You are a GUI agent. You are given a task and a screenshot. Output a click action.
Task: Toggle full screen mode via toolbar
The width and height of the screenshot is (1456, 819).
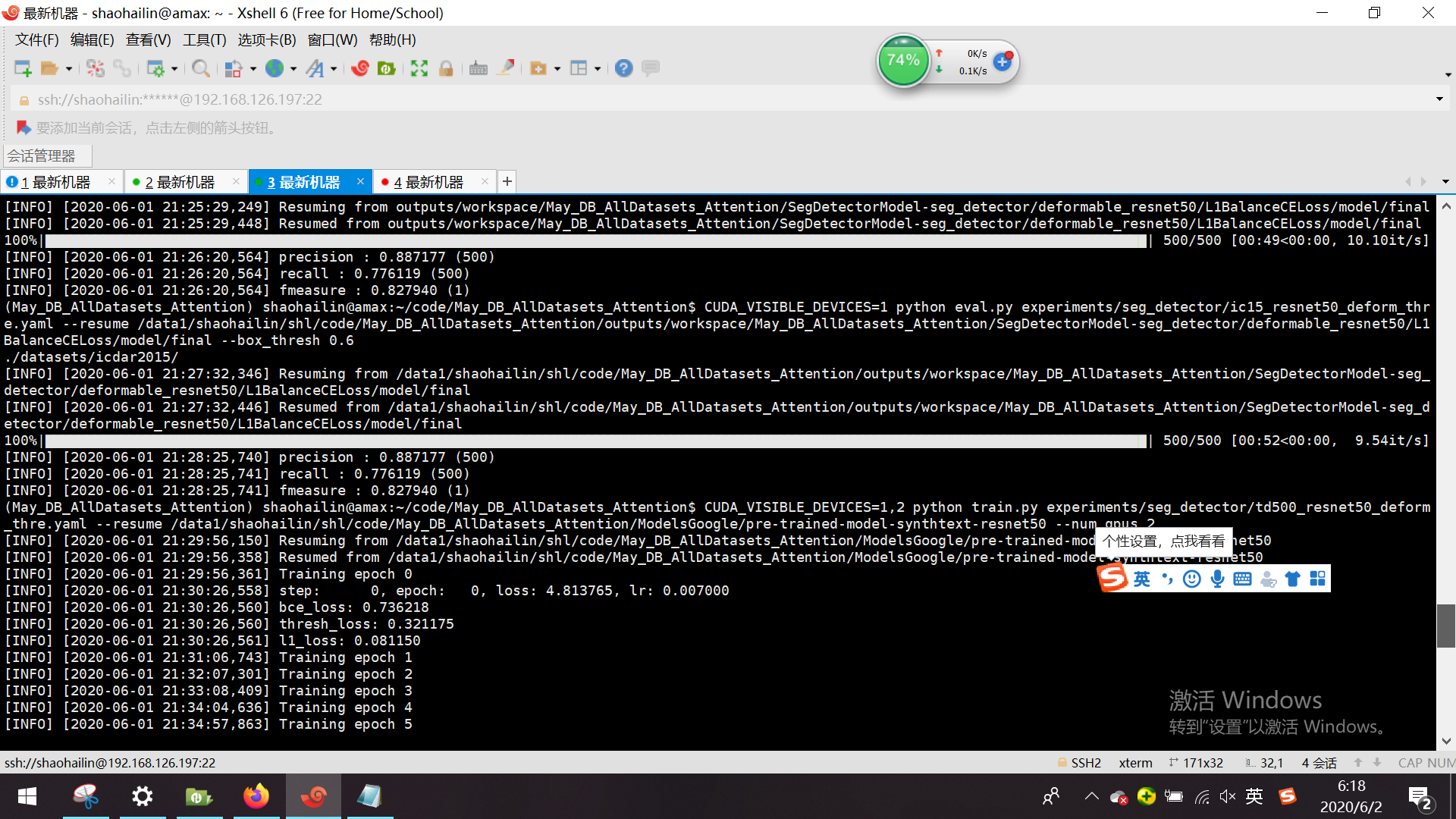(x=419, y=68)
